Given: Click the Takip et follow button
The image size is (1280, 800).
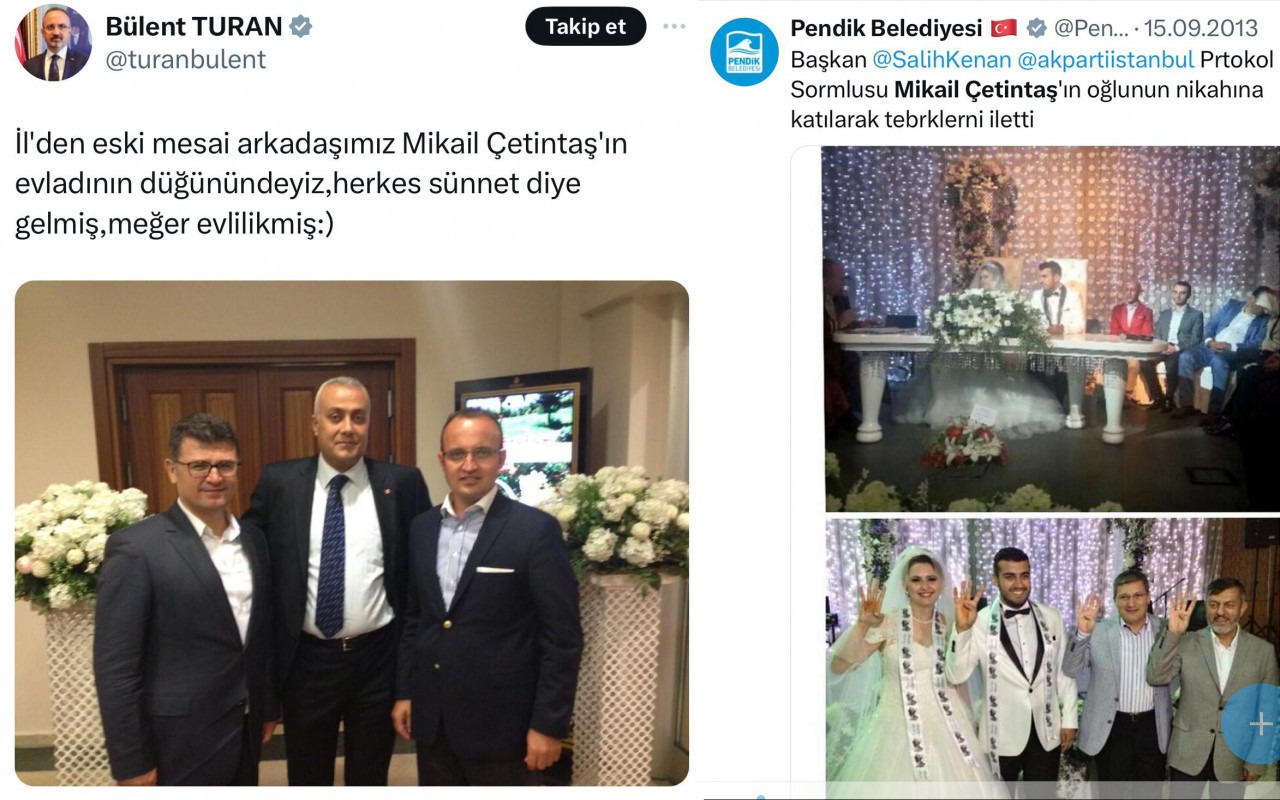Looking at the screenshot, I should pos(586,27).
